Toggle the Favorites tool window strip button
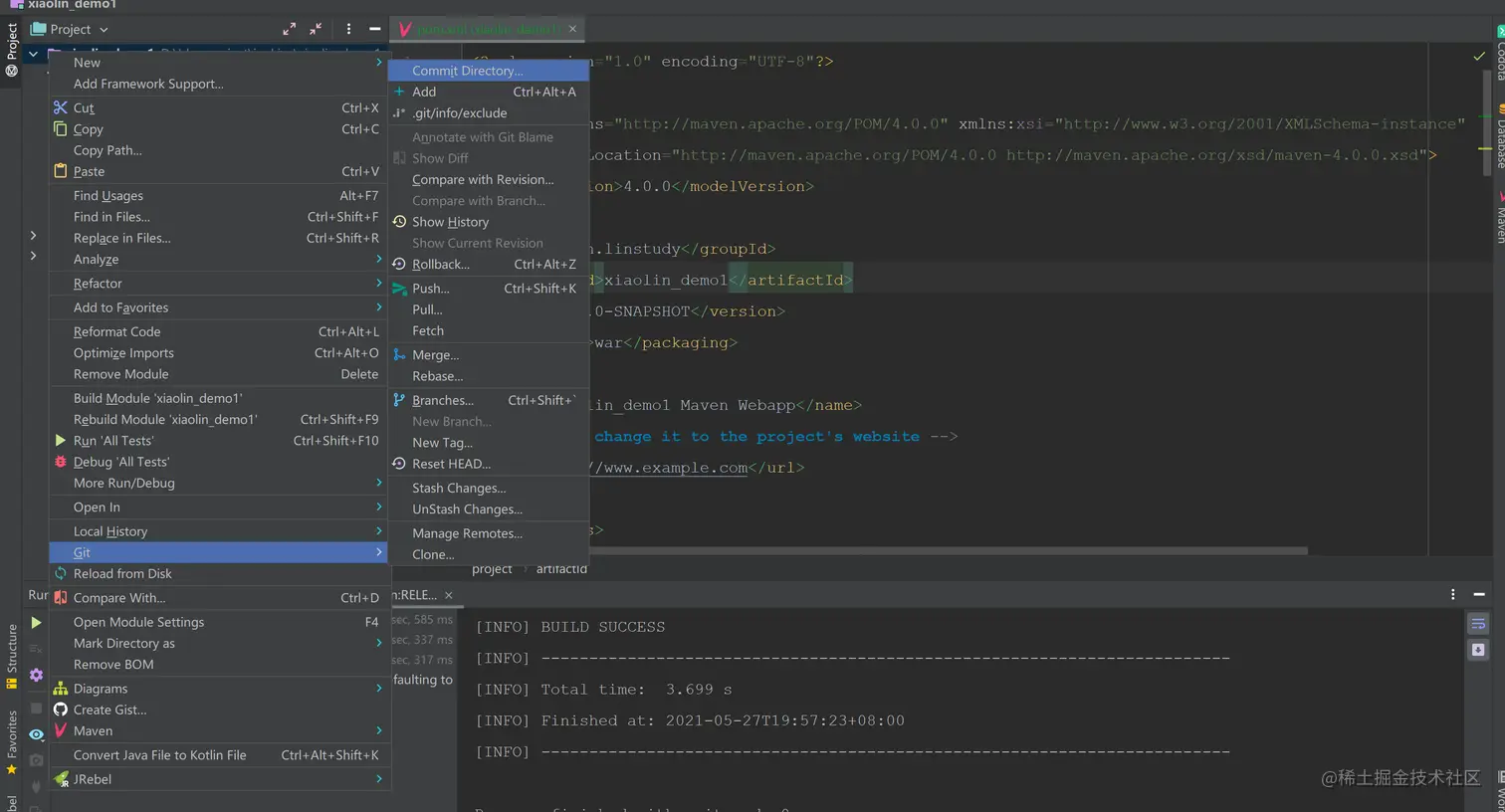The image size is (1505, 812). click(x=11, y=742)
